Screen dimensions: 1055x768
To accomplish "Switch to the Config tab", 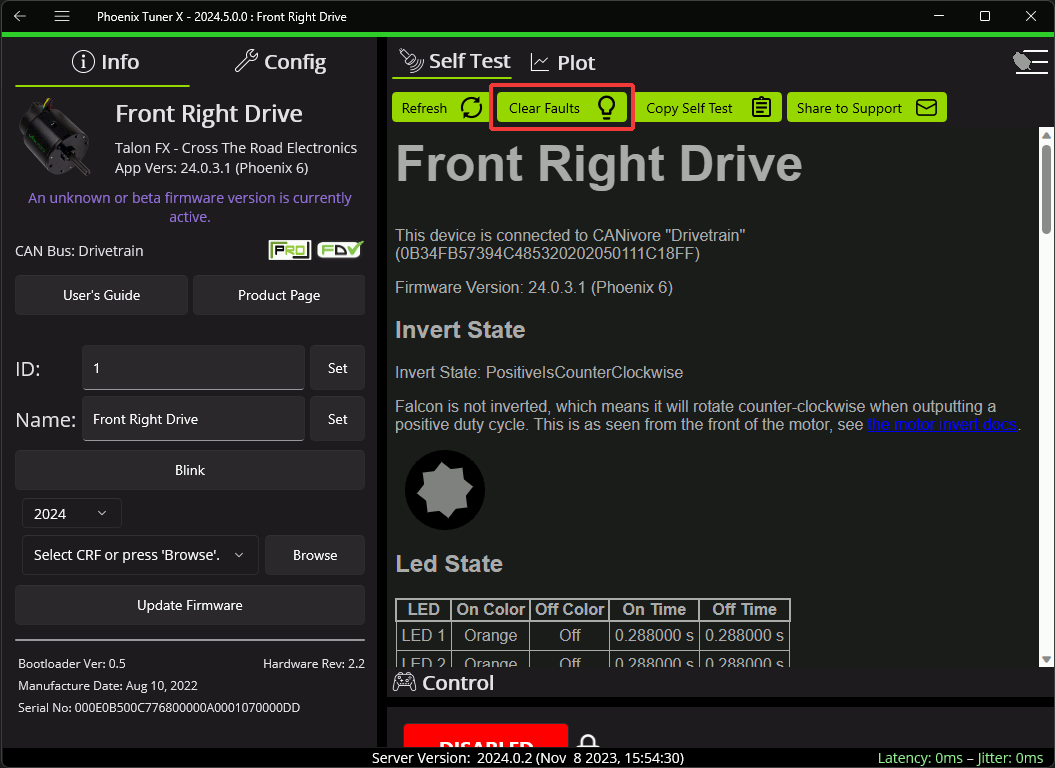I will (x=280, y=62).
